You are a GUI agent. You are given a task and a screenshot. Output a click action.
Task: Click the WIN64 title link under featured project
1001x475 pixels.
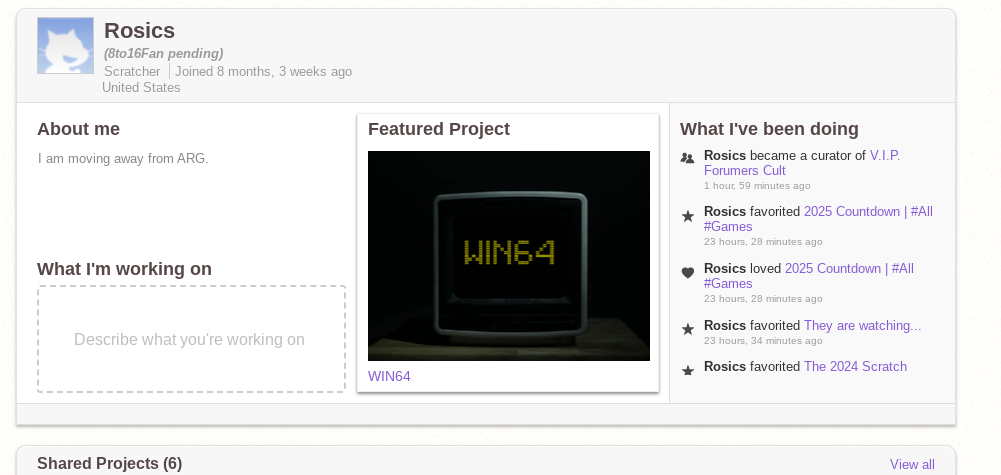click(389, 376)
